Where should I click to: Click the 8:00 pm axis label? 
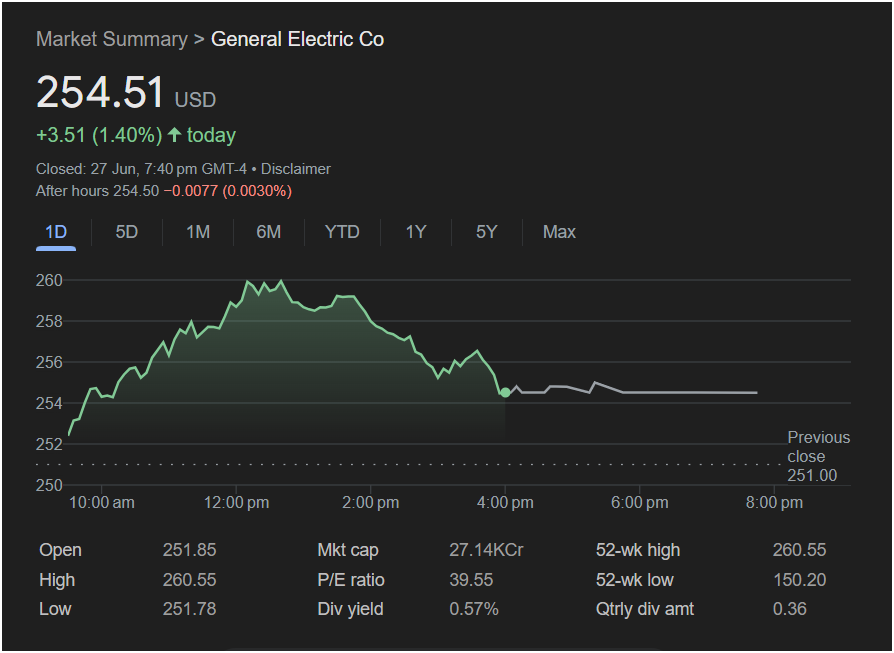tap(774, 503)
